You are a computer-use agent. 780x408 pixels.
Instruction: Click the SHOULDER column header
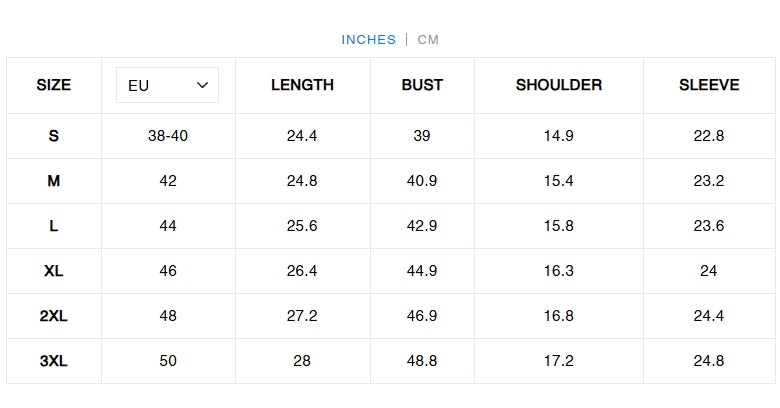[559, 85]
